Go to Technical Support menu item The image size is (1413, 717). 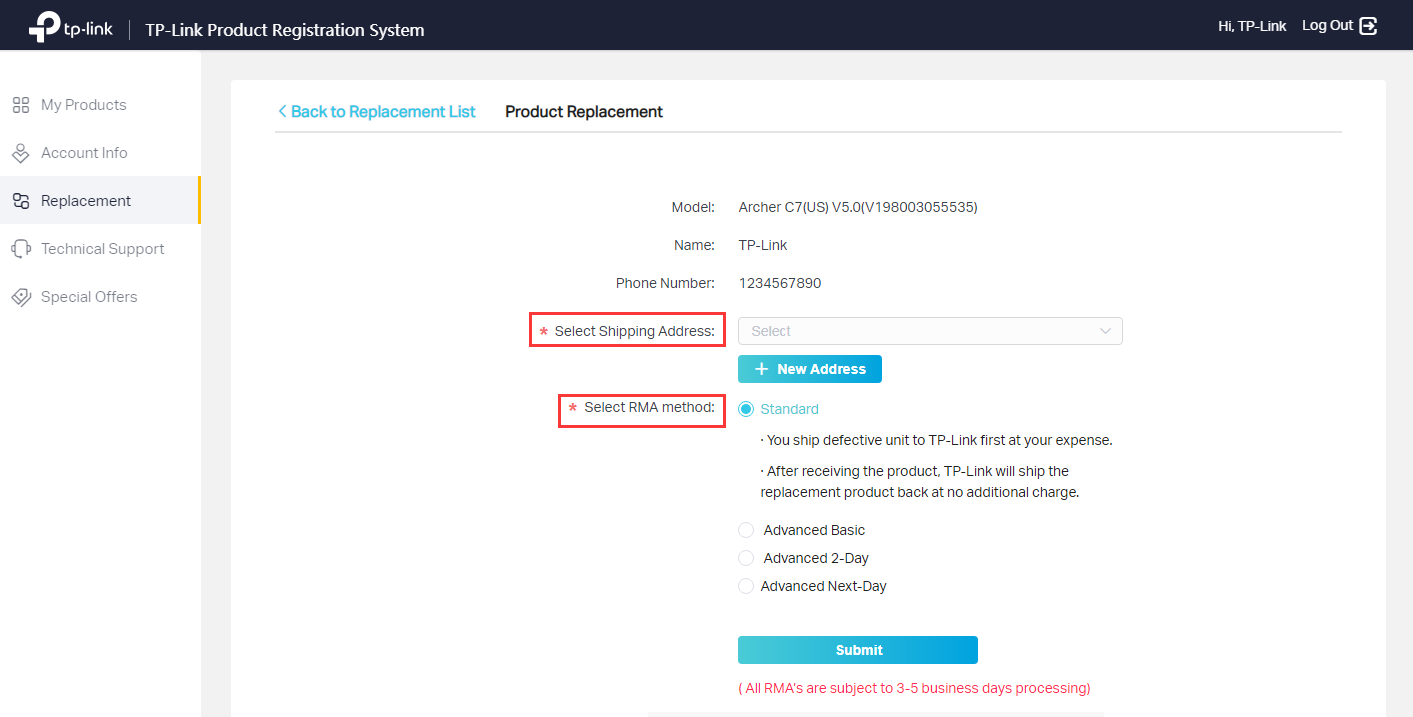(x=102, y=249)
